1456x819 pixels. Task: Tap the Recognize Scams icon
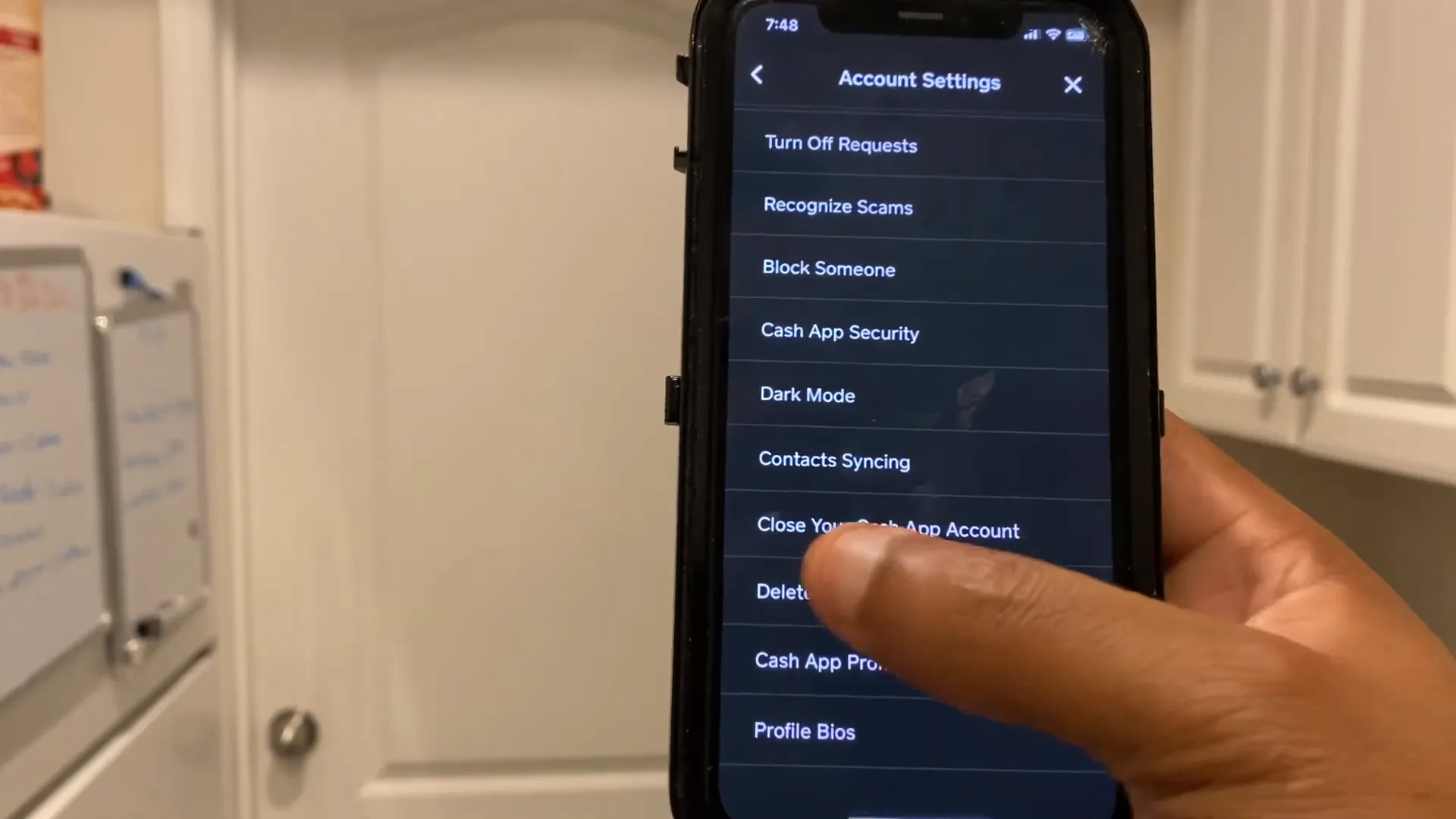[838, 206]
